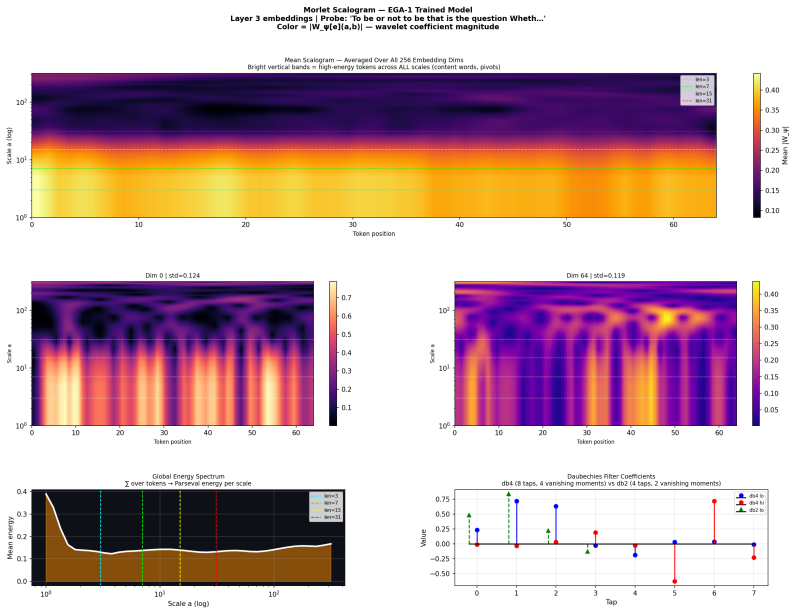796x614 pixels.
Task: Click len=7 in the energy spectrum legend
Action: point(326,503)
